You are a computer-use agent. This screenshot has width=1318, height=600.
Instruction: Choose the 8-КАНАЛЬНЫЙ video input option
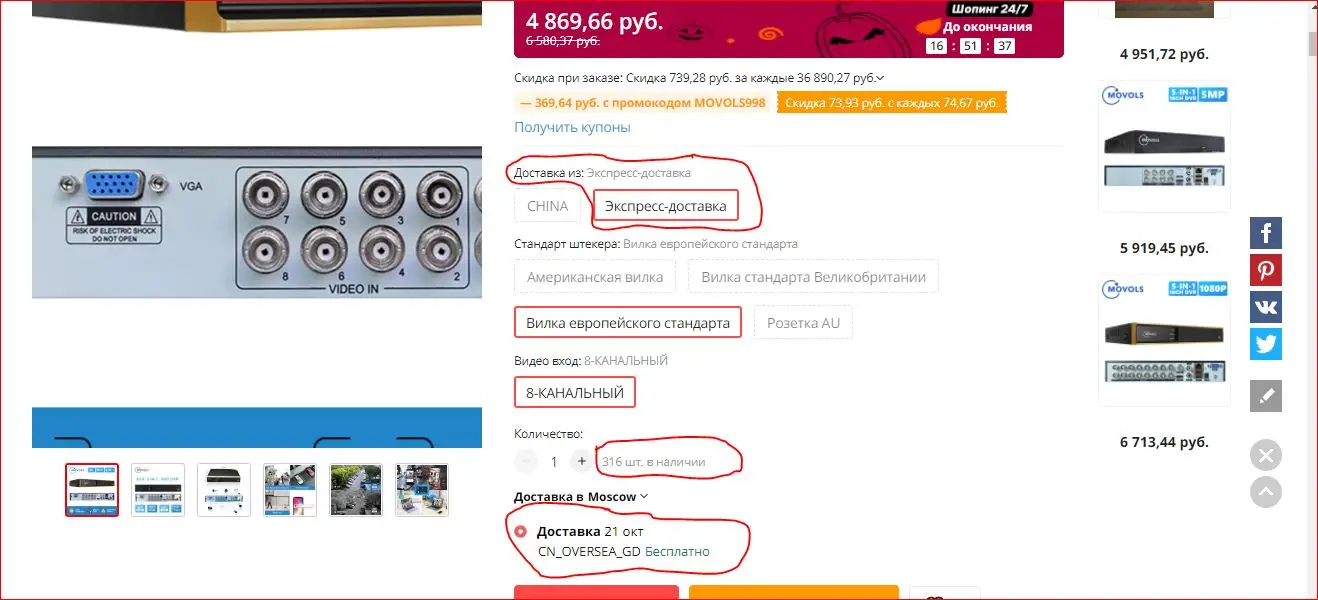(575, 393)
